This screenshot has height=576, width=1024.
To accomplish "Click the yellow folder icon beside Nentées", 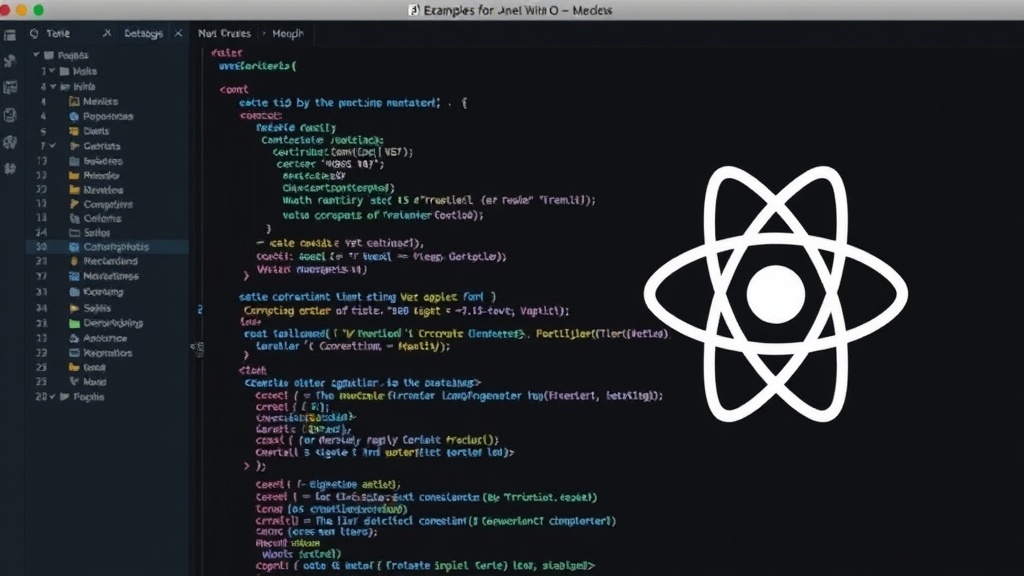I will click(x=74, y=190).
